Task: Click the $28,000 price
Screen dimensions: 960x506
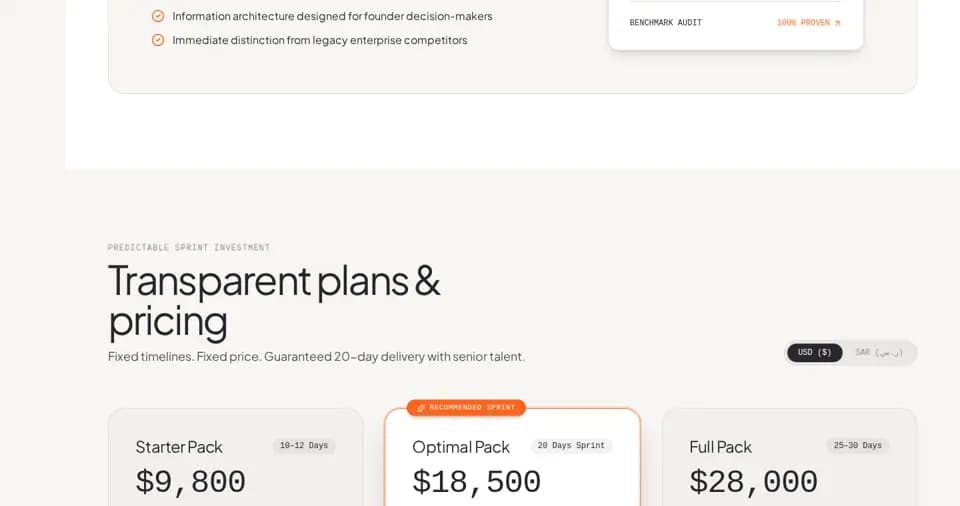Action: pos(754,482)
